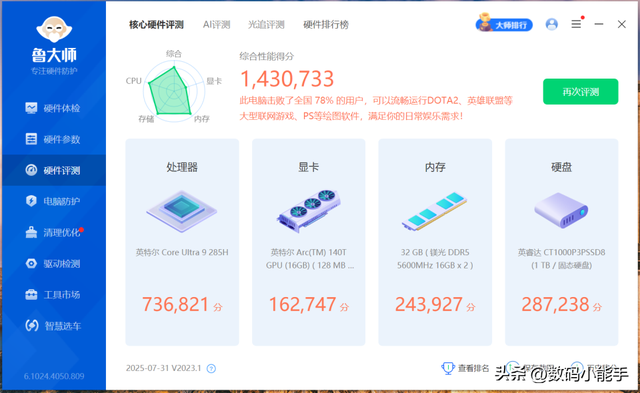Click the 英睿达 CT1000P3PSSD8 drive text
Screen dimensions: 640x393
point(562,259)
